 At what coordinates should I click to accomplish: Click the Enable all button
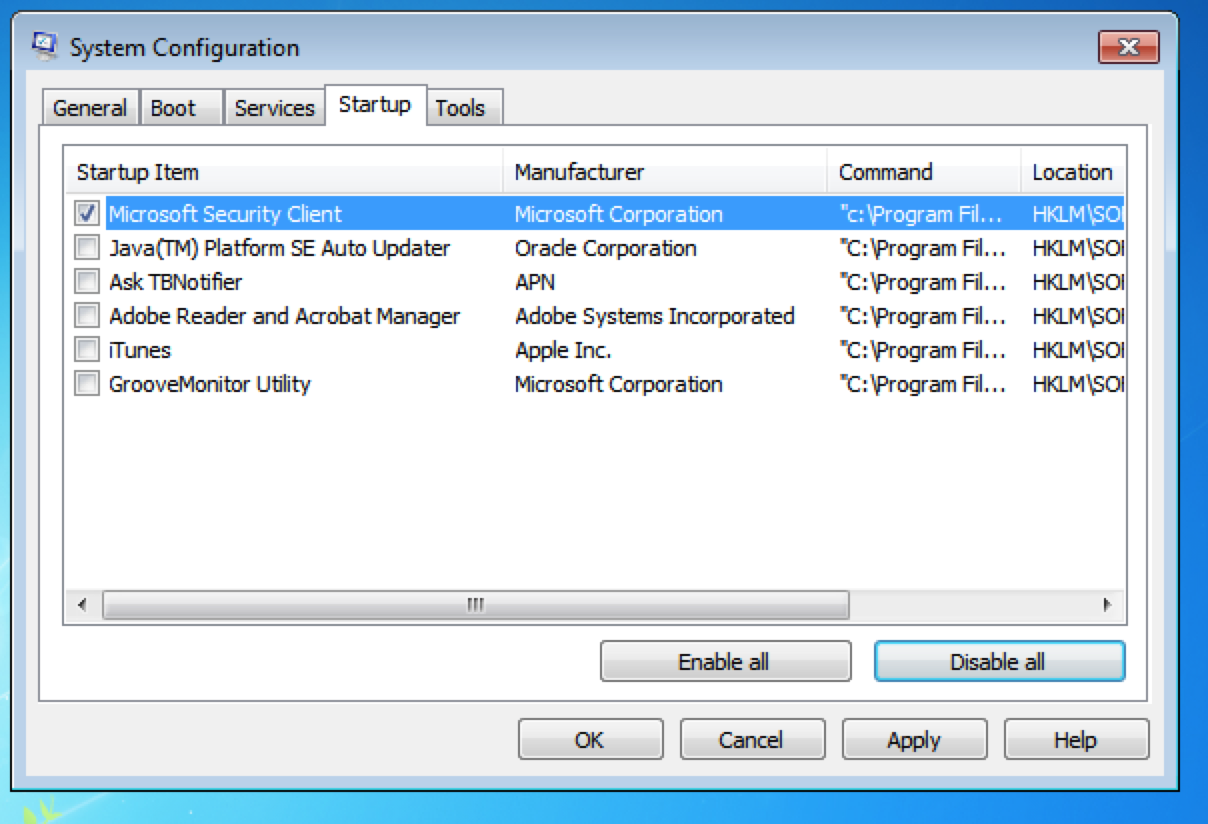click(x=725, y=662)
